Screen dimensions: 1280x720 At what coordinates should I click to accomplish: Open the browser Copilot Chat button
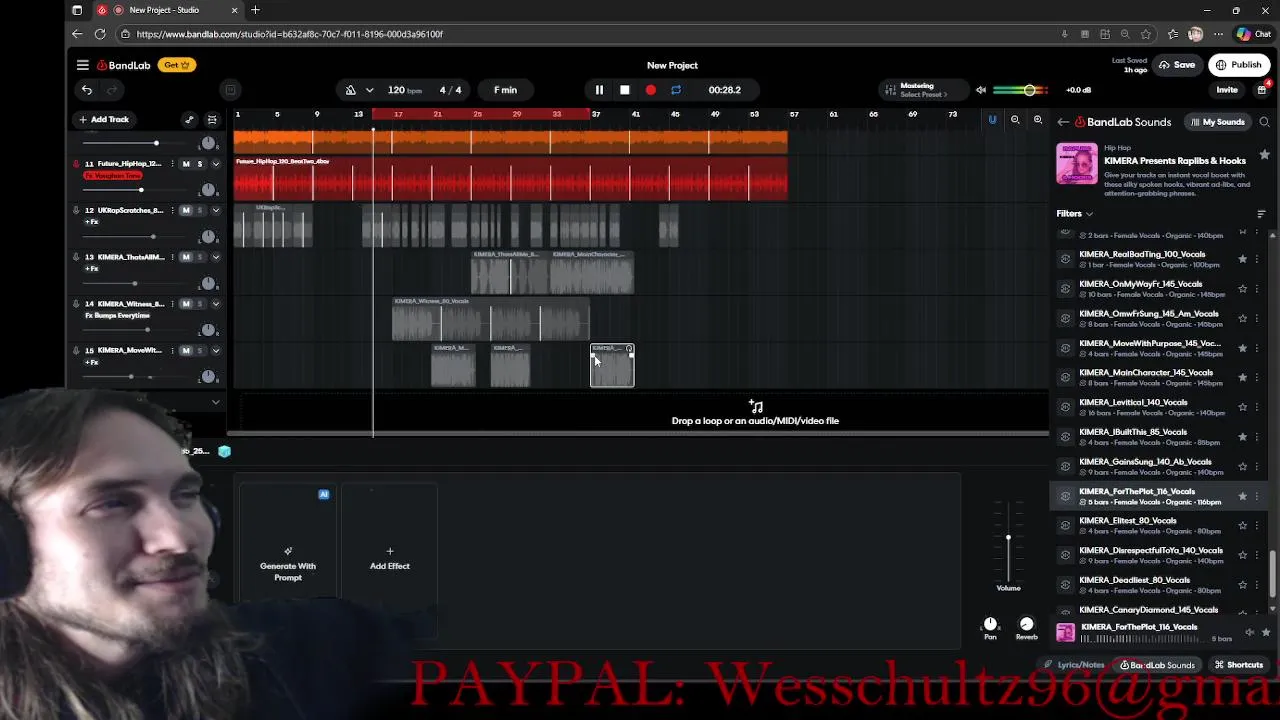click(1253, 34)
